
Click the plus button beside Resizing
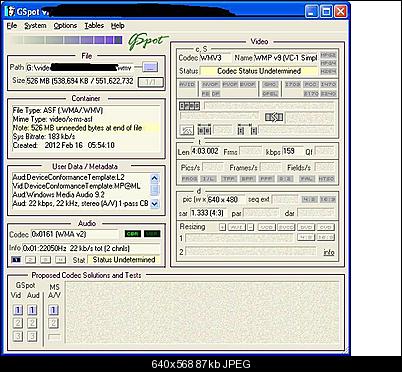click(222, 227)
